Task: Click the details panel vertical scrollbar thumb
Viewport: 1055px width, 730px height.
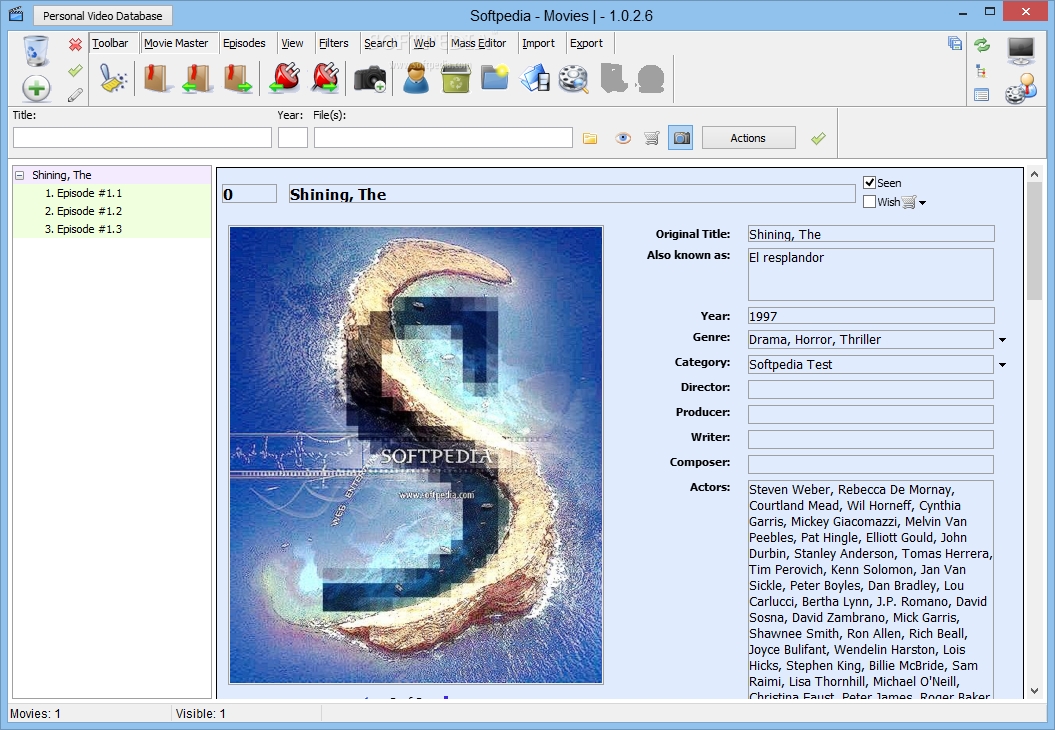Action: (1034, 242)
